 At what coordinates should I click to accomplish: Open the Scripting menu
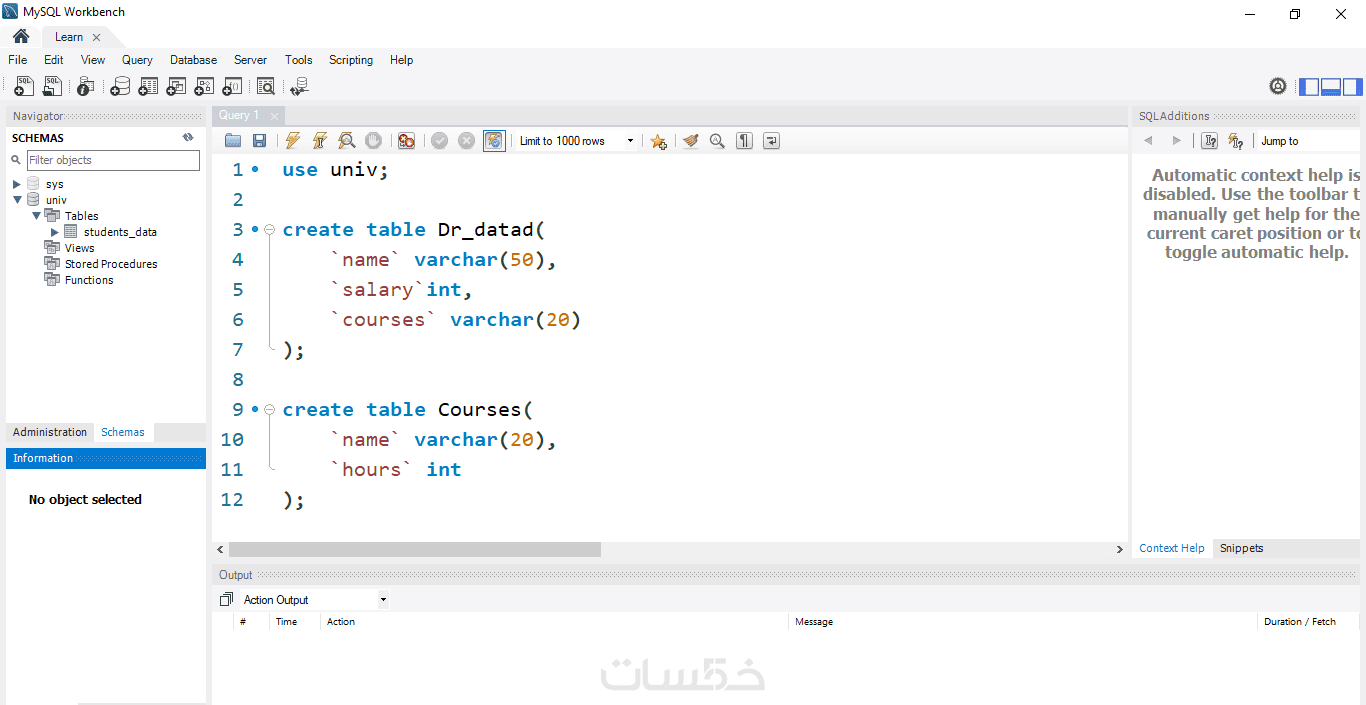(x=351, y=60)
